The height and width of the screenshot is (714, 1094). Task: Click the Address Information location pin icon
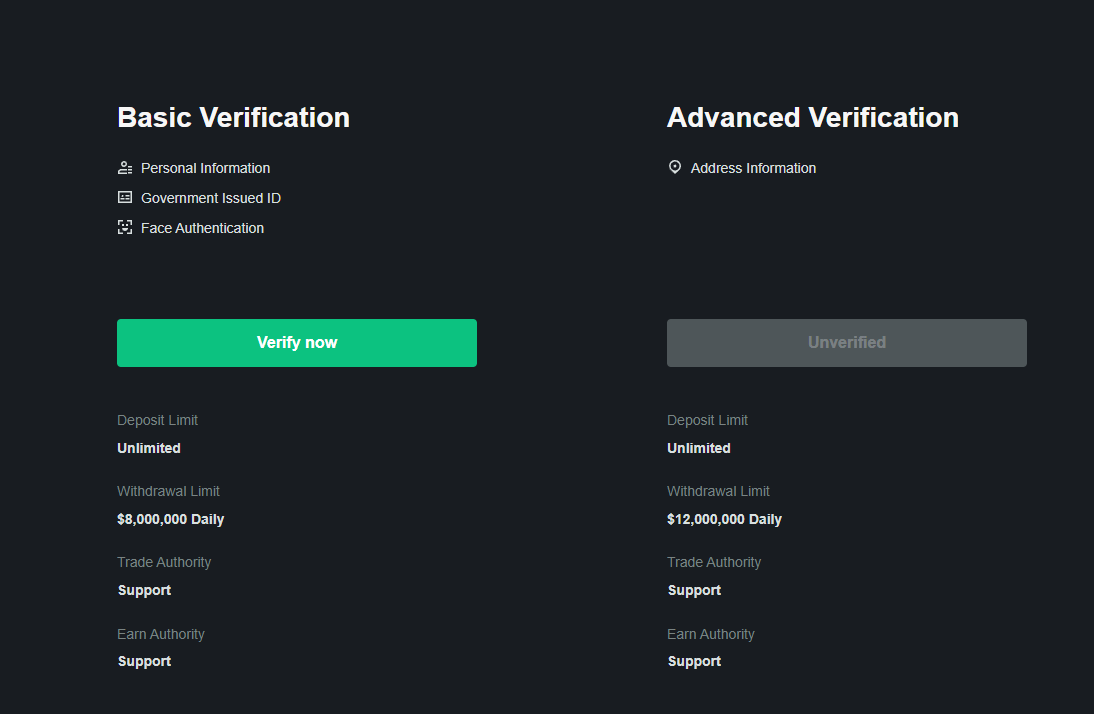[675, 166]
